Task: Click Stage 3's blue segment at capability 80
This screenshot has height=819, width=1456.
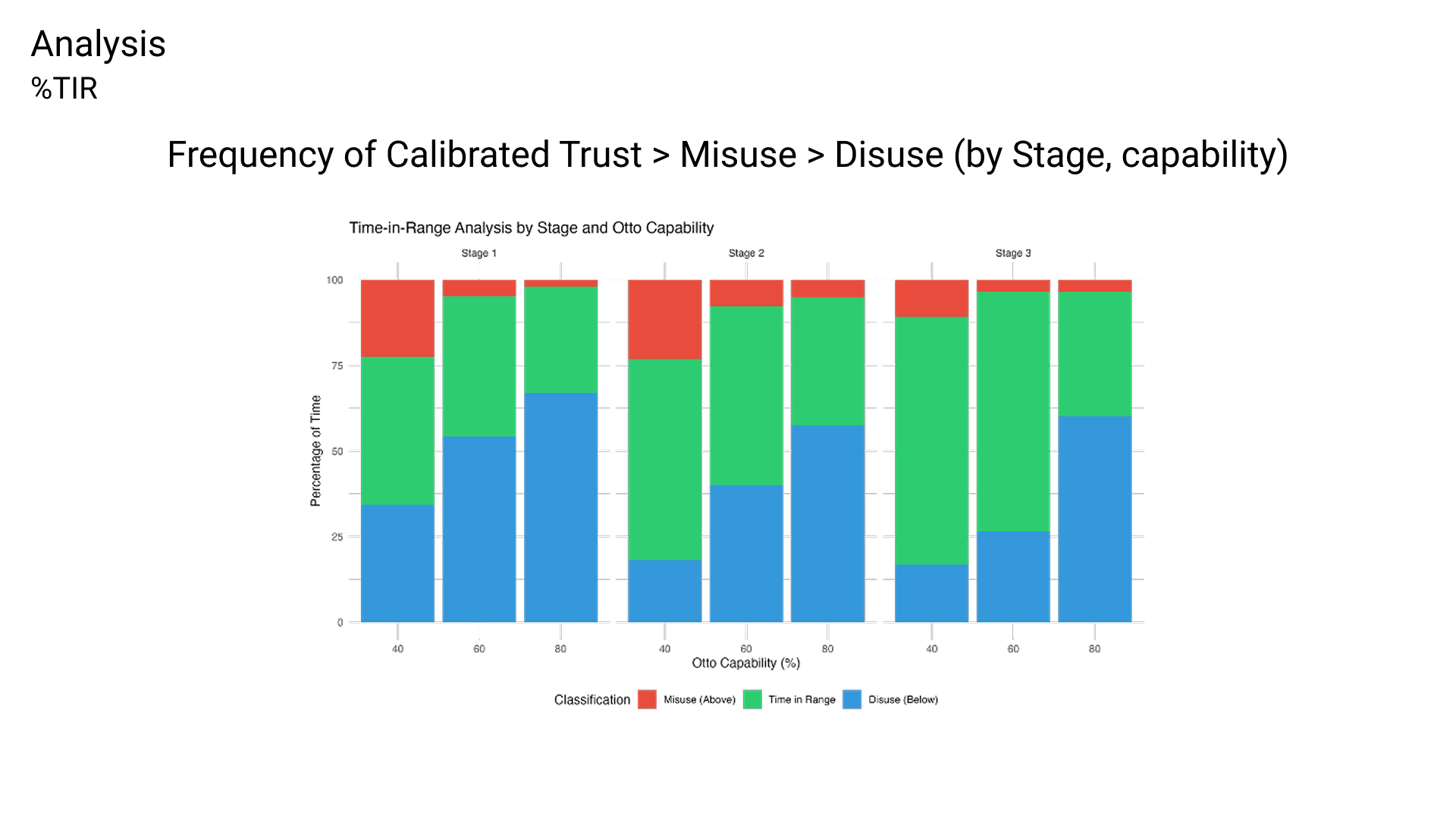Action: point(1094,519)
